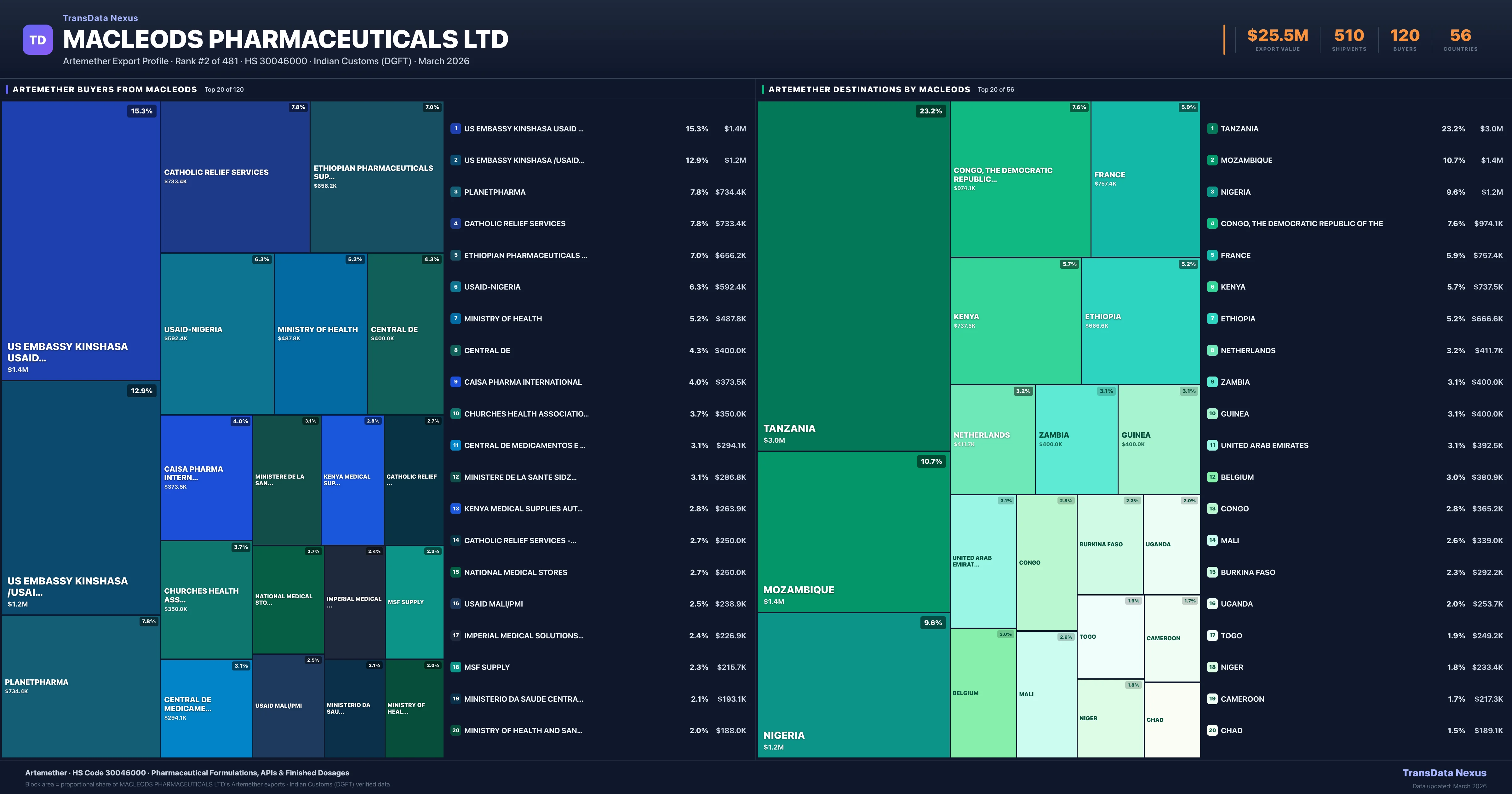The height and width of the screenshot is (794, 1512).
Task: Click the numbered badge 1 next to Tanzania
Action: coord(1211,129)
